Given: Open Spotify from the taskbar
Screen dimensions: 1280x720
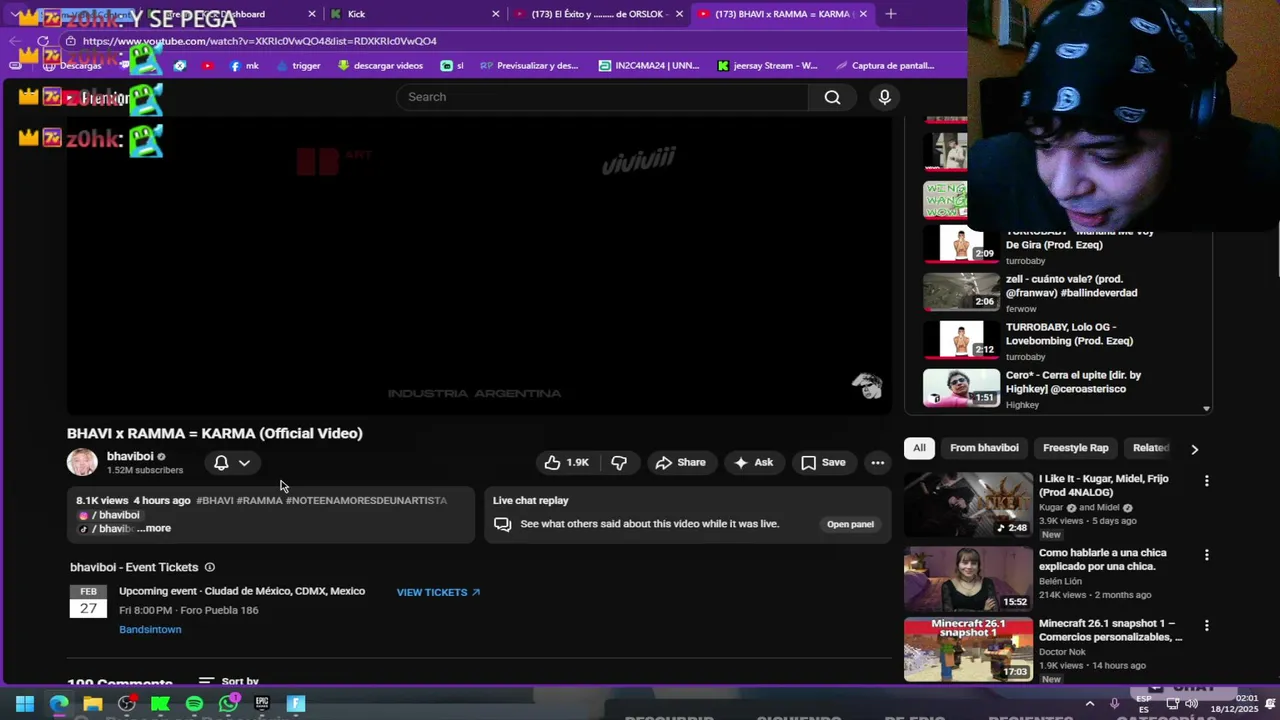Looking at the screenshot, I should tap(194, 703).
